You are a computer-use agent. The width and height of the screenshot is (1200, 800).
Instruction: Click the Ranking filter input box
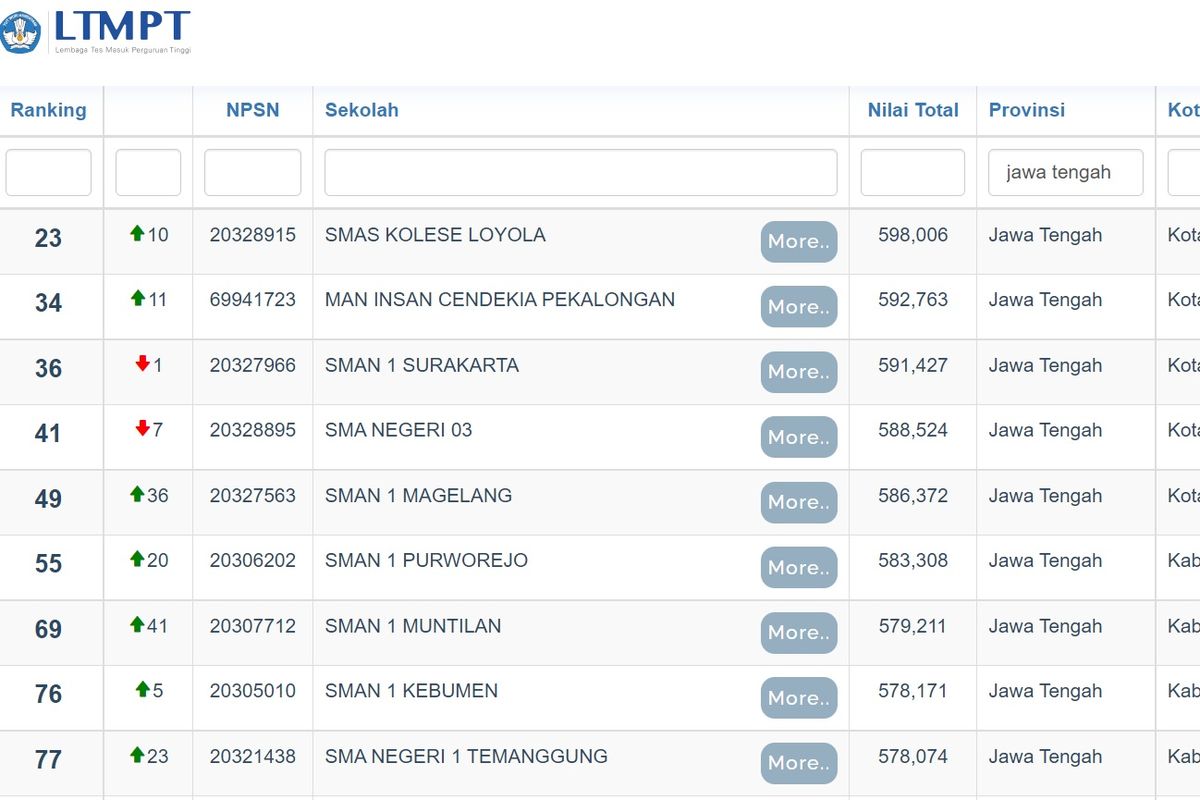coord(48,172)
